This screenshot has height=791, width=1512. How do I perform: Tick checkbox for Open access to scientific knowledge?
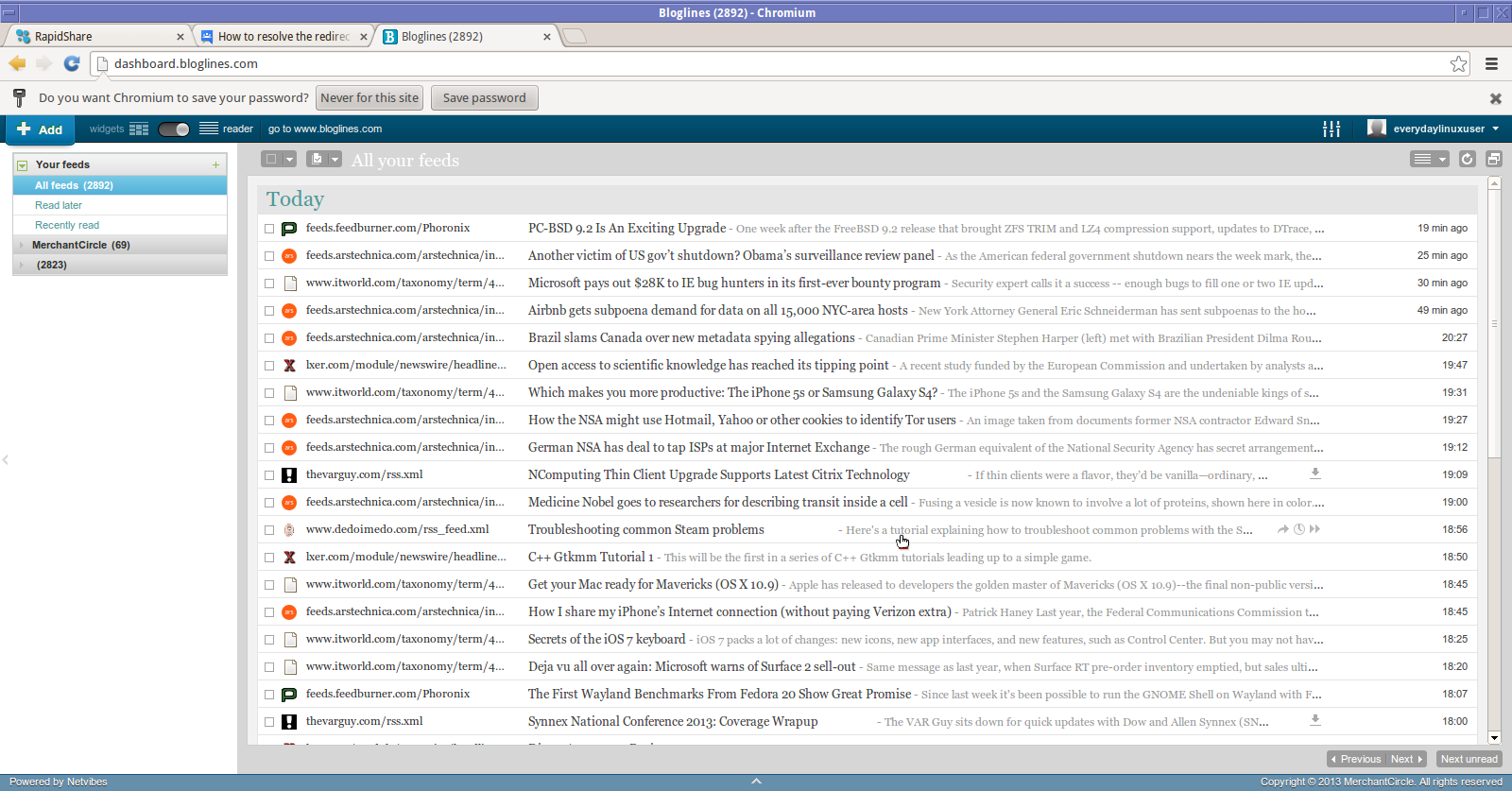tap(269, 366)
